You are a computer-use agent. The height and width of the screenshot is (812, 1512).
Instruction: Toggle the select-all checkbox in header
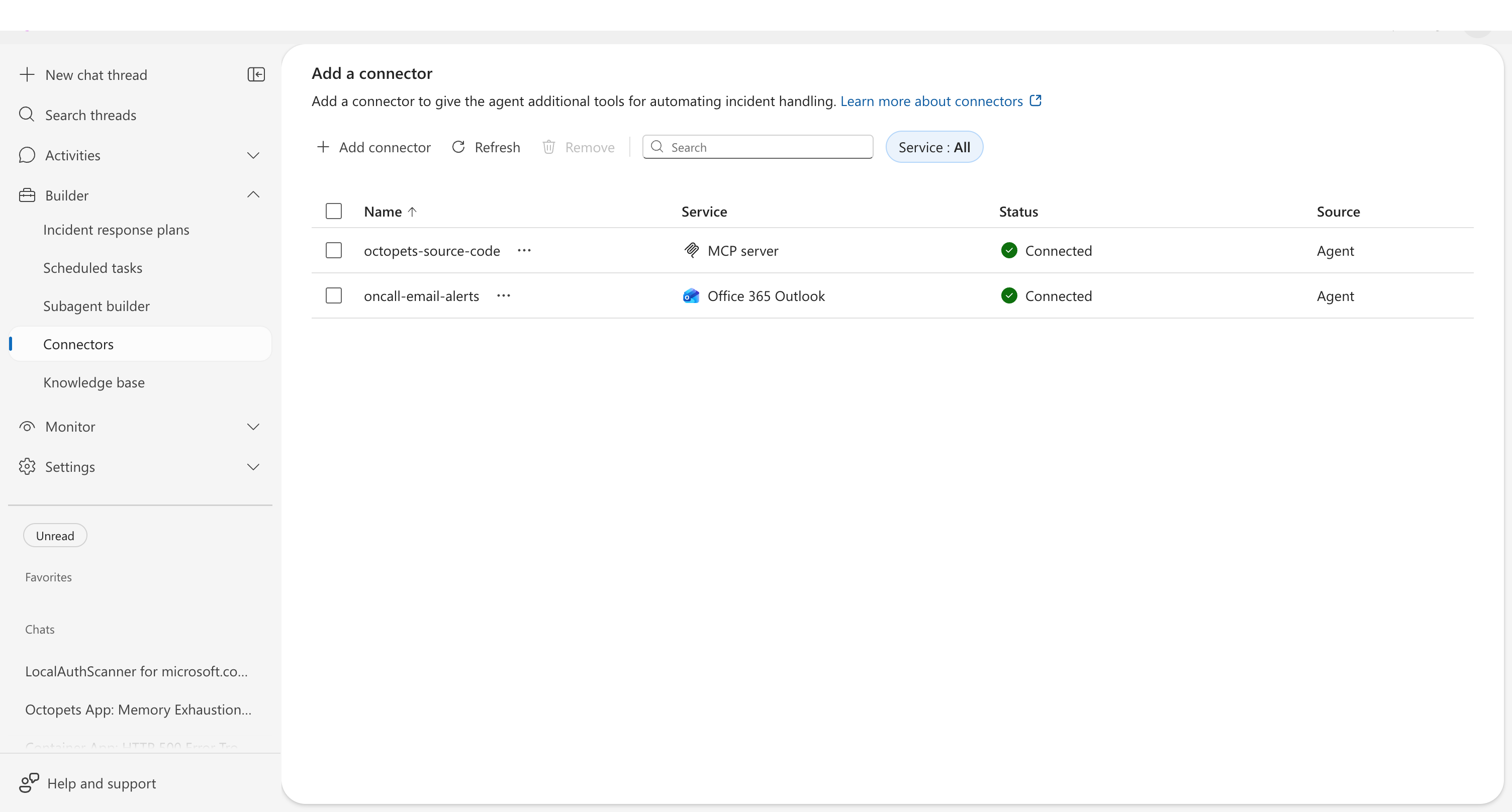333,211
